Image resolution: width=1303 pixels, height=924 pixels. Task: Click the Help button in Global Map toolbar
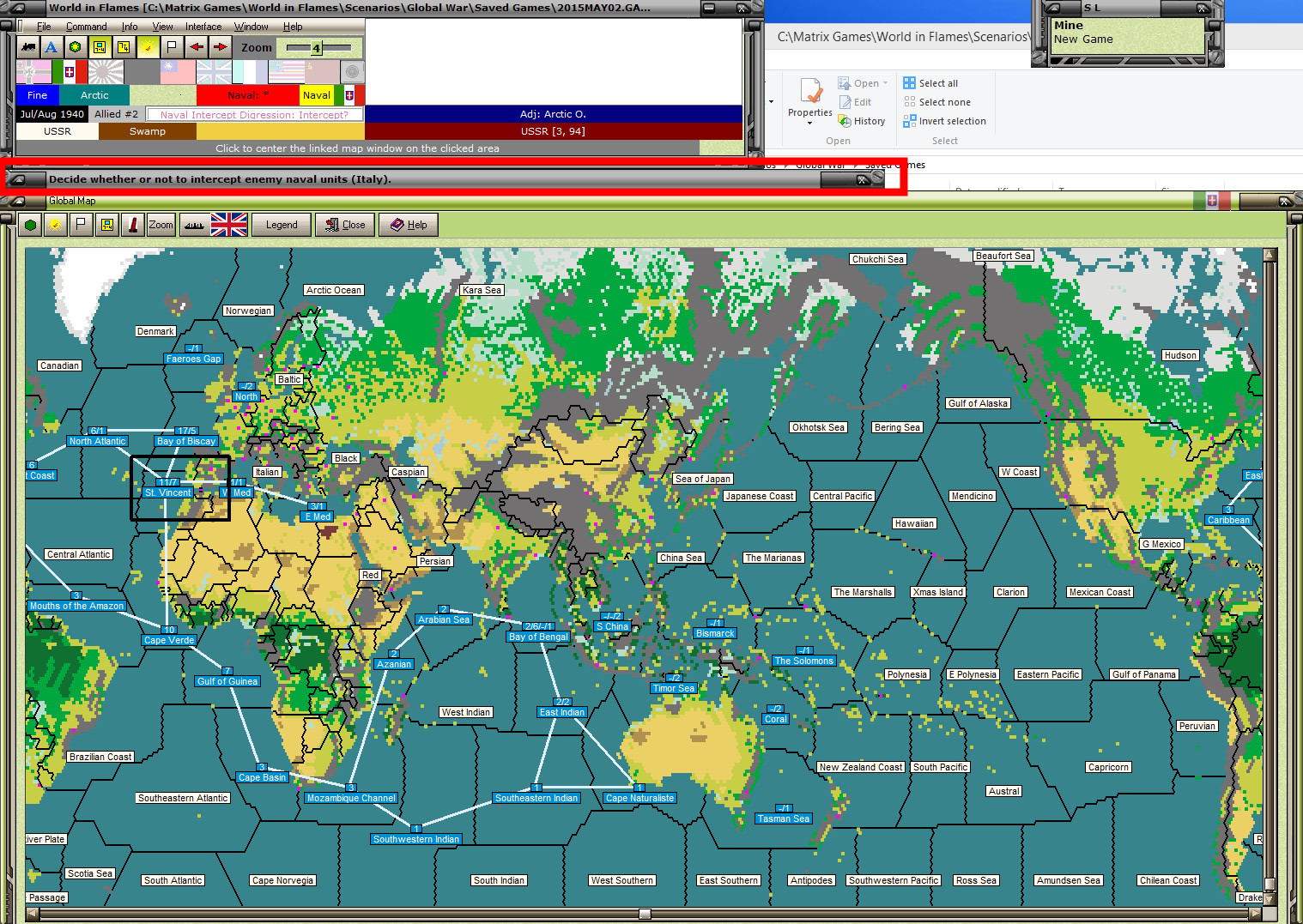pyautogui.click(x=409, y=225)
